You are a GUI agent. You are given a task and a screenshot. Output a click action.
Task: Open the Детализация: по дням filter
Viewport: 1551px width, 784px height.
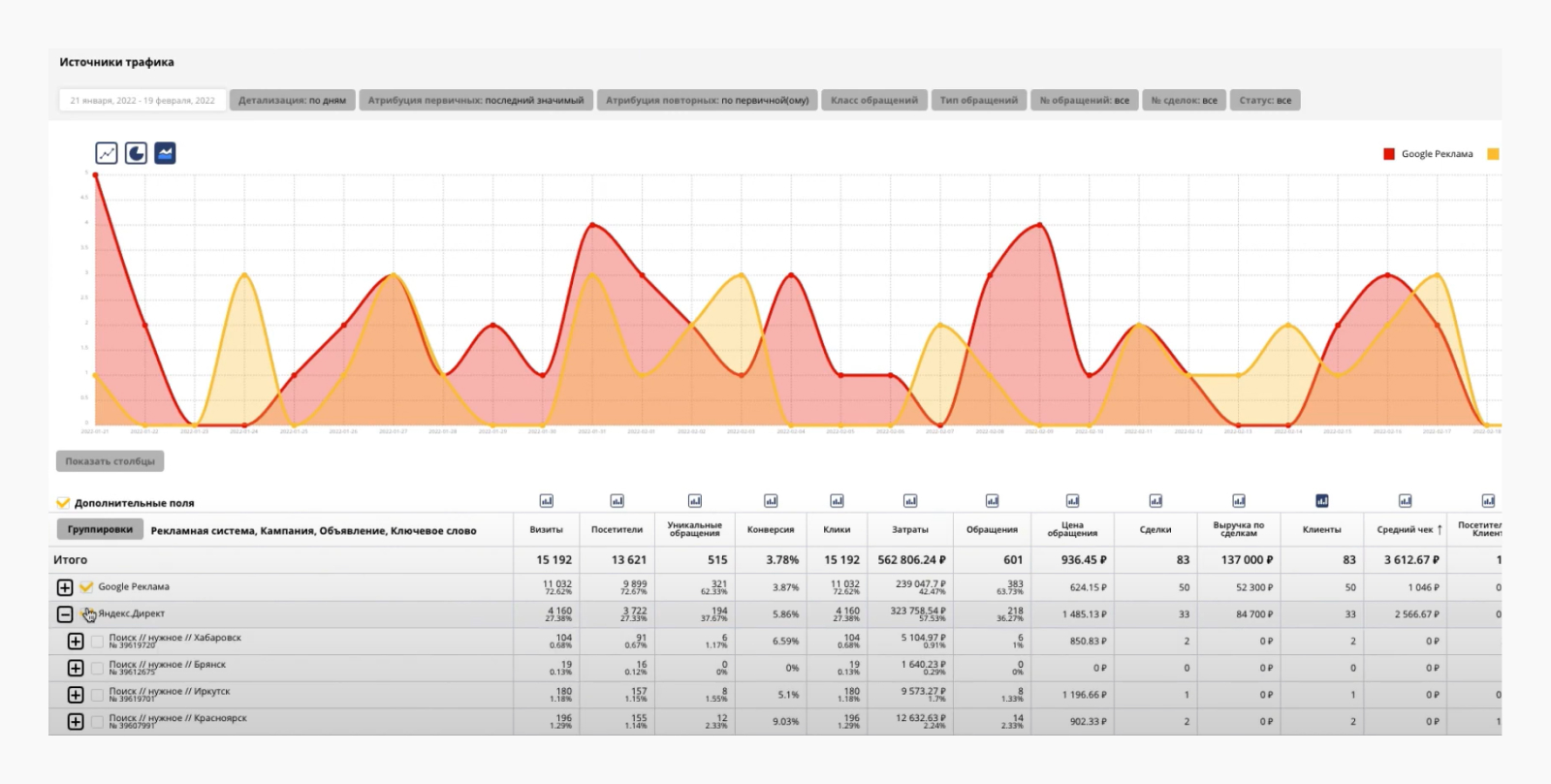(292, 100)
